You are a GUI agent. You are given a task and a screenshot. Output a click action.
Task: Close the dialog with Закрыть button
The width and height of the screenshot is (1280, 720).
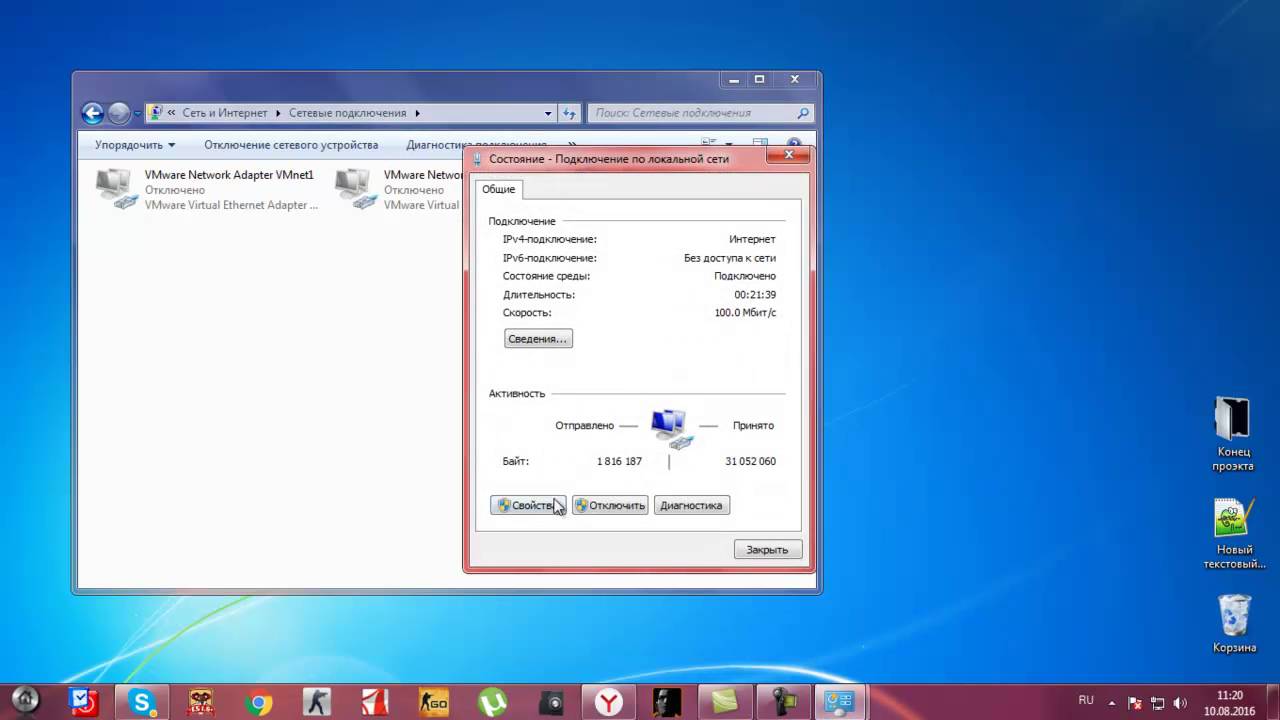(768, 550)
